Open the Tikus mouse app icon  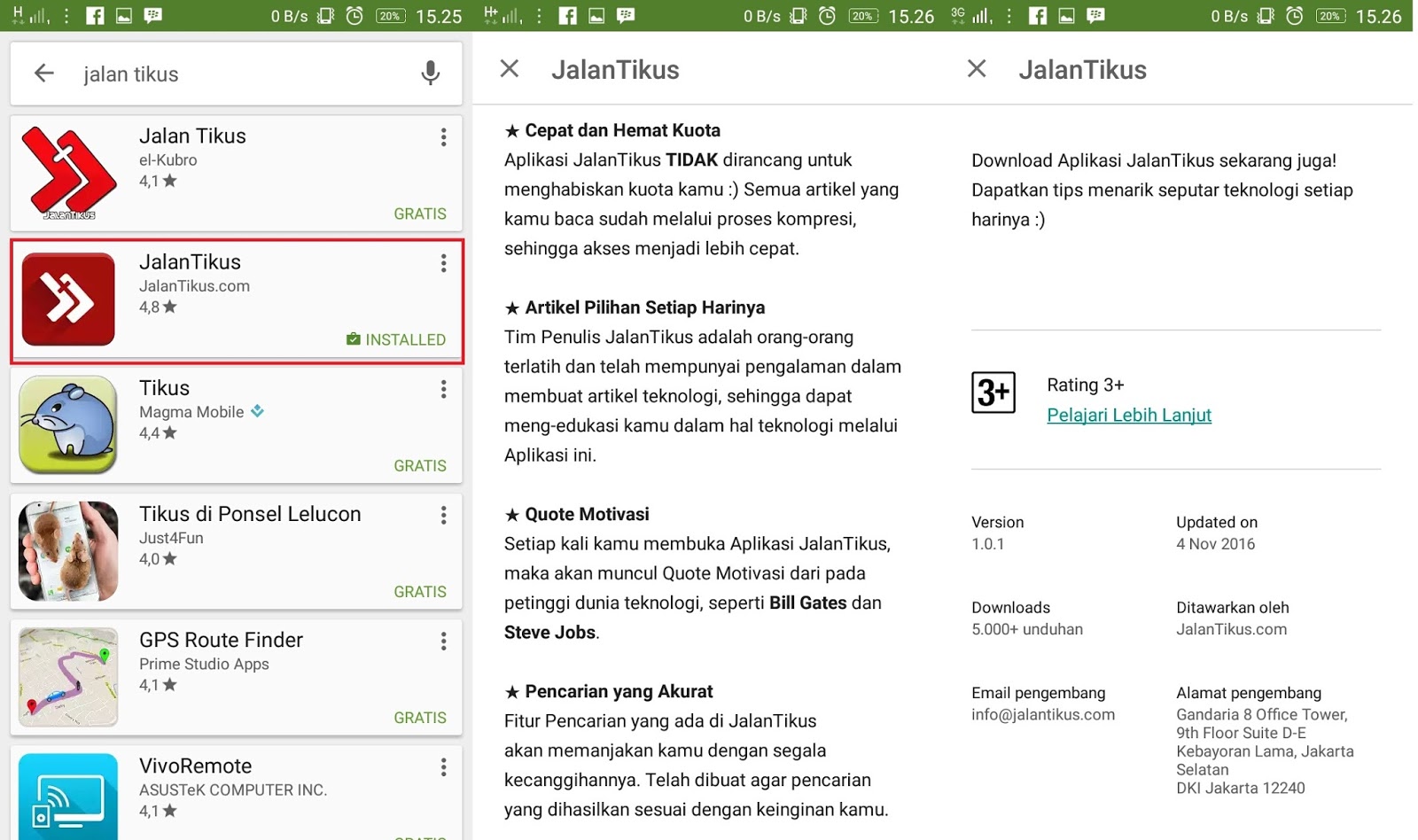point(68,424)
